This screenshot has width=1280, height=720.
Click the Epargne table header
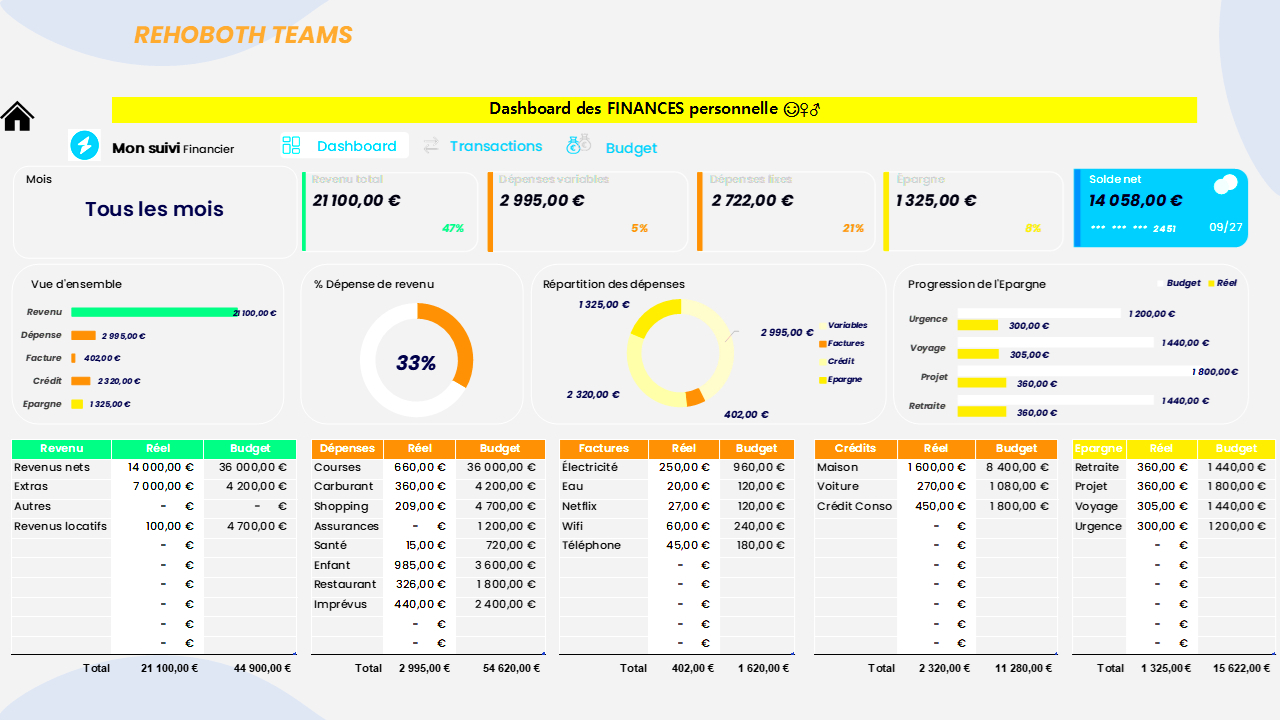1099,449
